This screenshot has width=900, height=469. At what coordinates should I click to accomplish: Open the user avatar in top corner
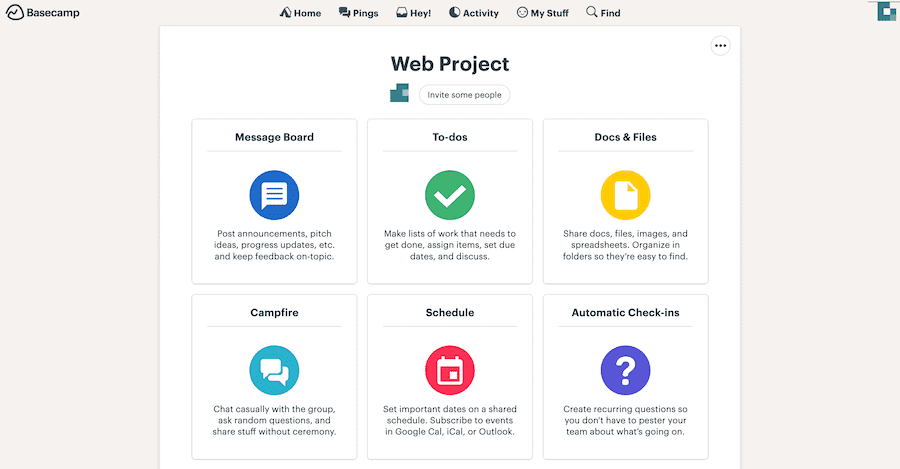[886, 12]
